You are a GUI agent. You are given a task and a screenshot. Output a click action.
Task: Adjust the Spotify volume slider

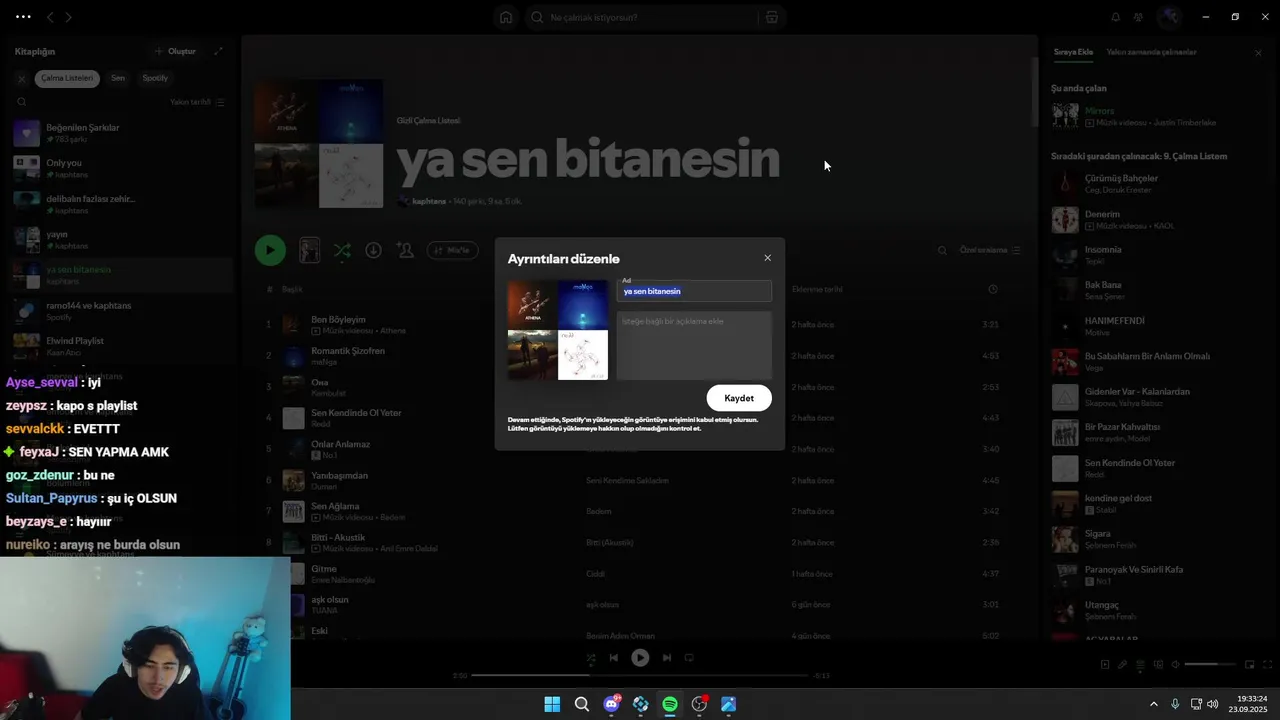click(1210, 664)
